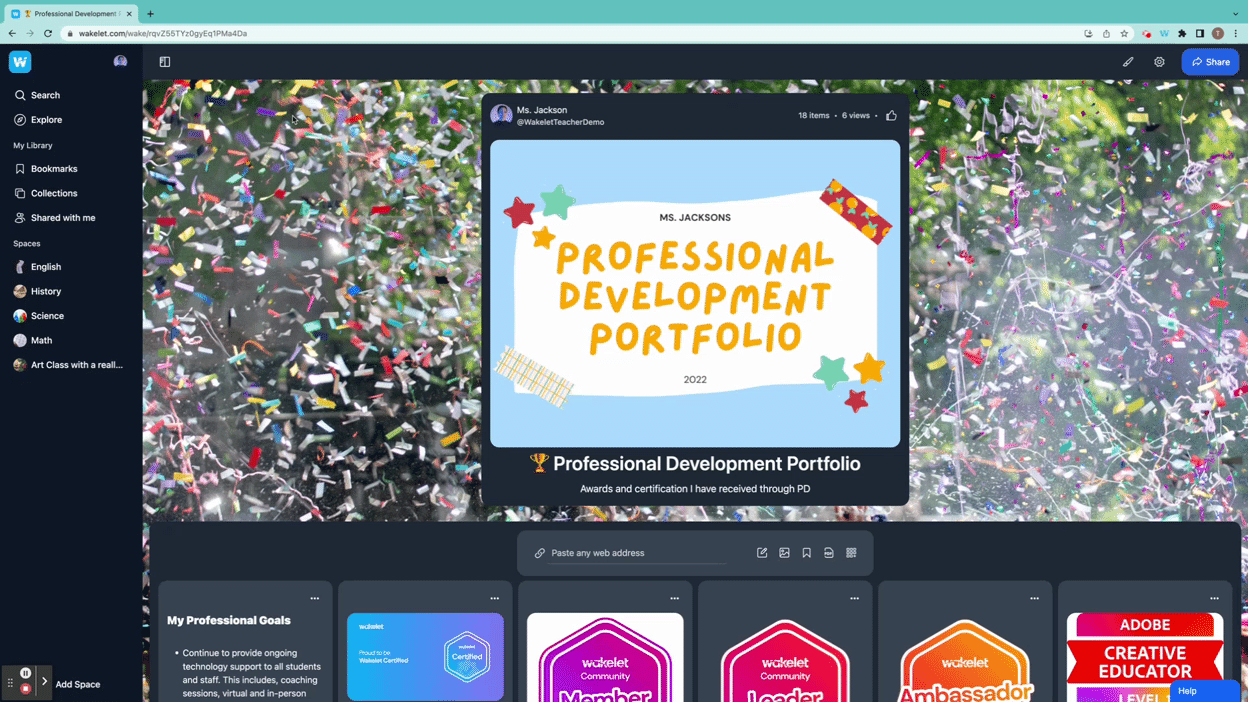This screenshot has height=702, width=1248.
Task: Toggle the sidebar panel icon
Action: click(165, 62)
